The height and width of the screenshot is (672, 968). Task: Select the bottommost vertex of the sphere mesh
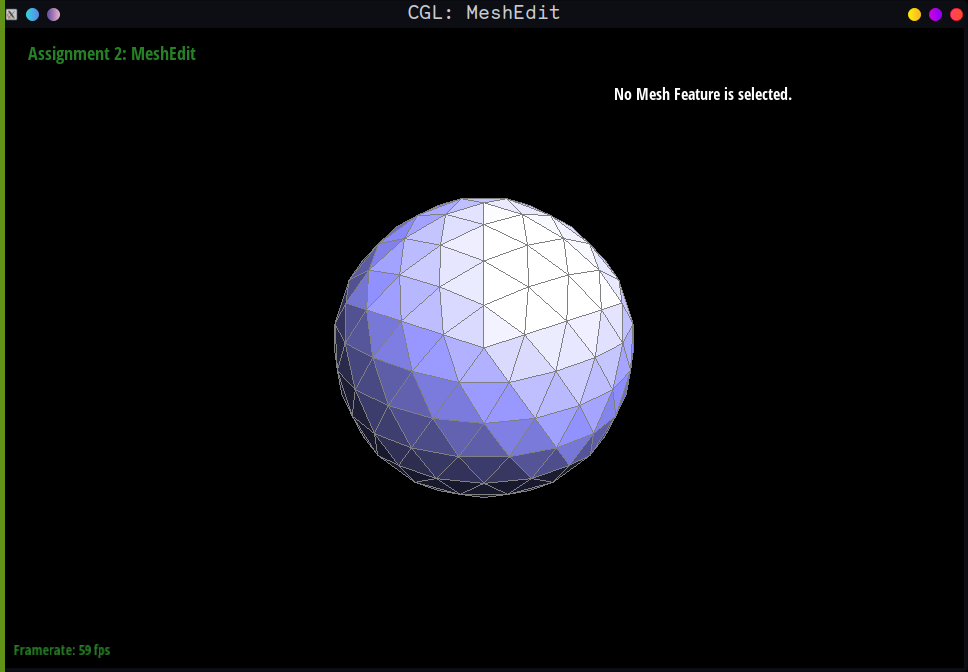point(484,497)
